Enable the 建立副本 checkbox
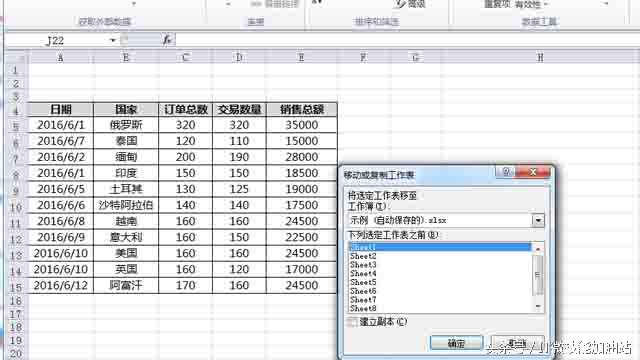The image size is (640, 360). click(352, 322)
